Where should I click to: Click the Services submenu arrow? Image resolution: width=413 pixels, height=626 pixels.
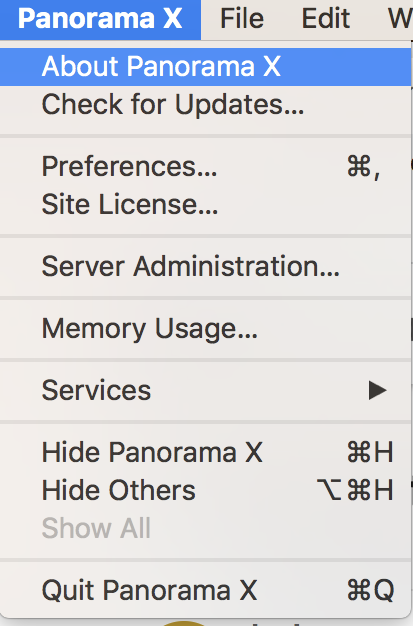coord(377,390)
